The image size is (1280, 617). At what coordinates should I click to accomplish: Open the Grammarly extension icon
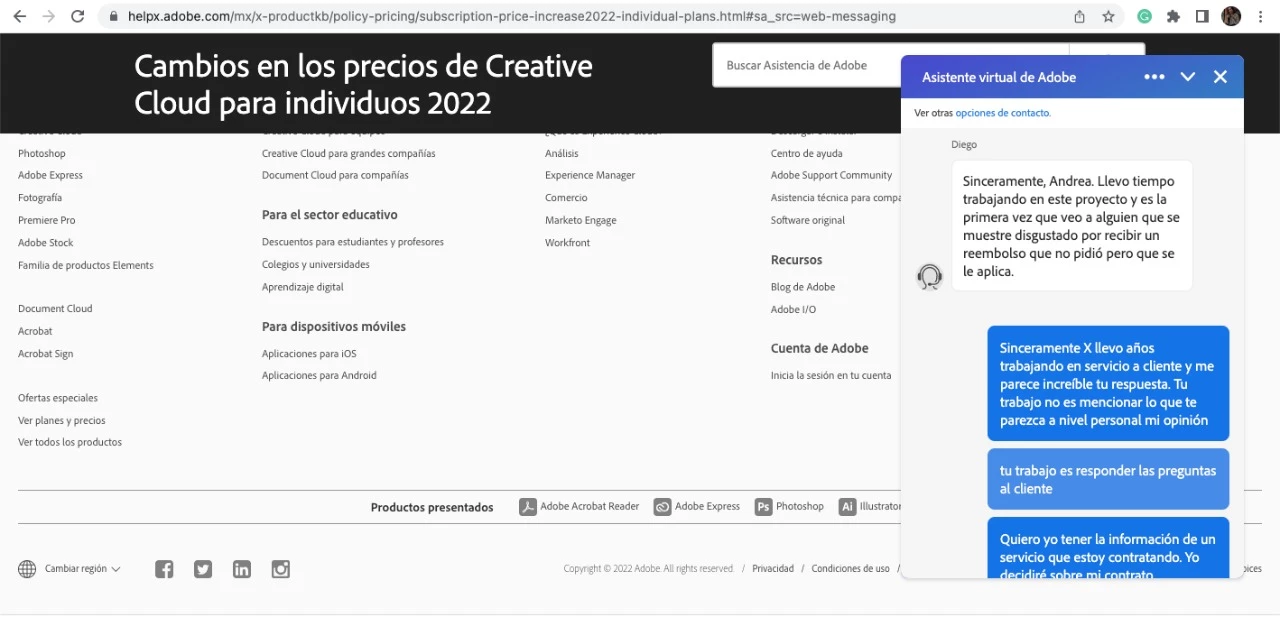point(1145,17)
